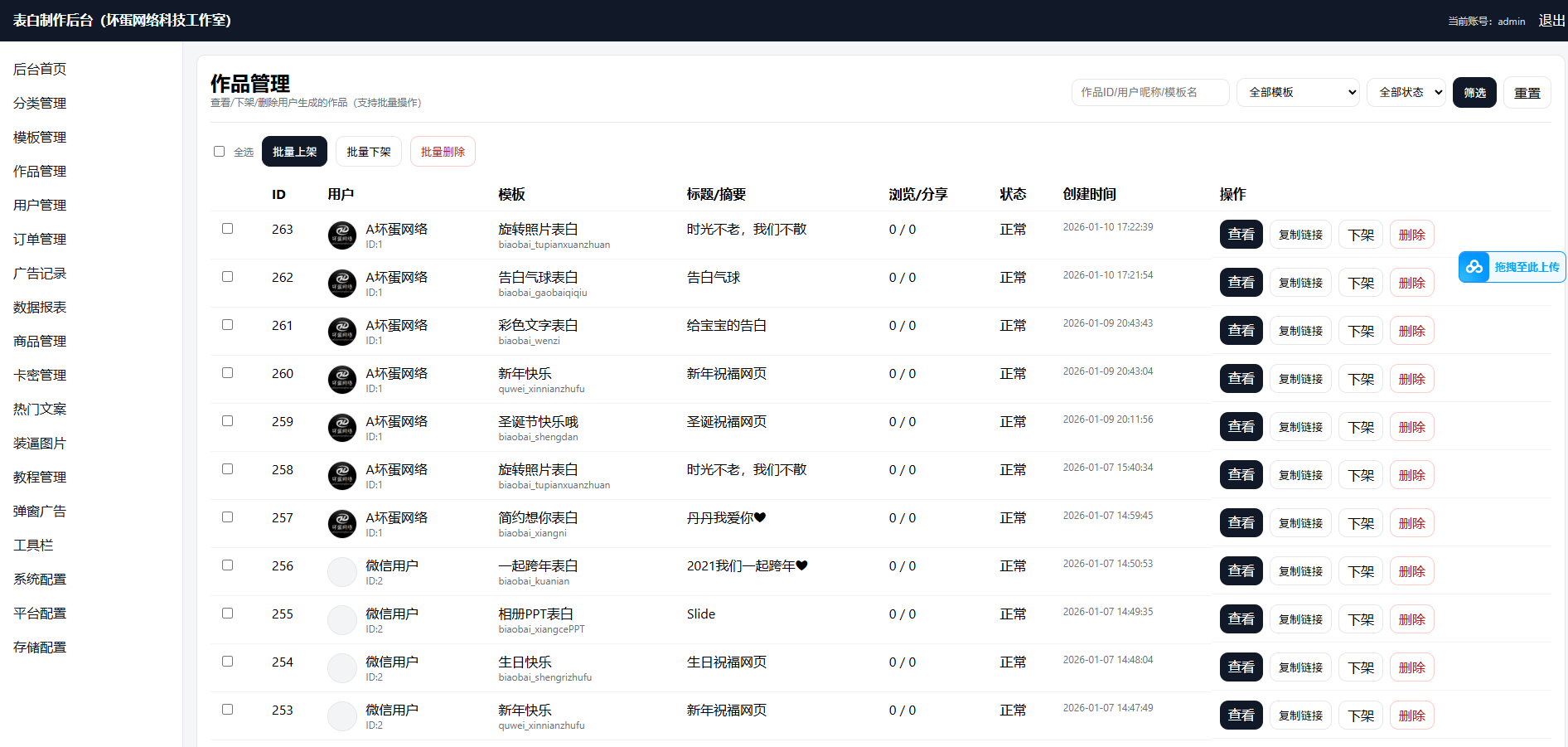Image resolution: width=1568 pixels, height=747 pixels.
Task: Click the avatar icon in row 262
Action: click(342, 284)
